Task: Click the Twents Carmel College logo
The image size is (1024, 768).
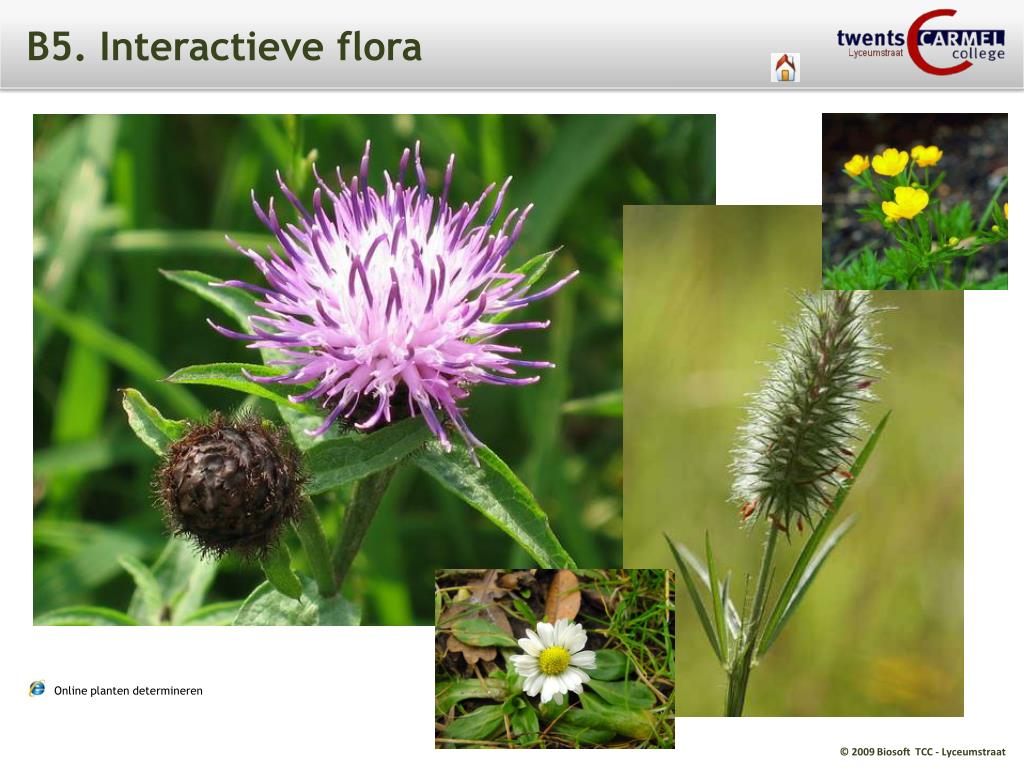Action: pos(921,42)
